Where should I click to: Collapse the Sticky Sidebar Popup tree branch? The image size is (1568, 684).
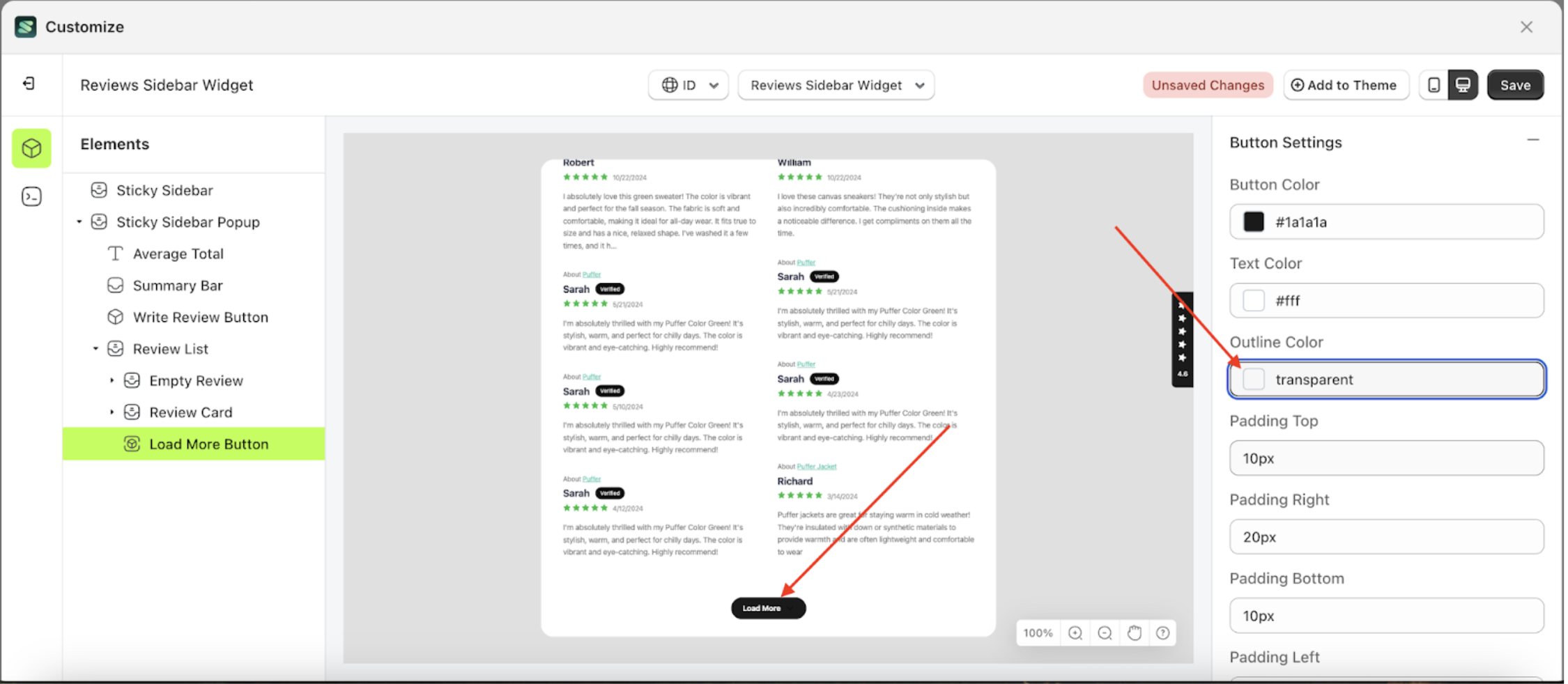coord(79,221)
